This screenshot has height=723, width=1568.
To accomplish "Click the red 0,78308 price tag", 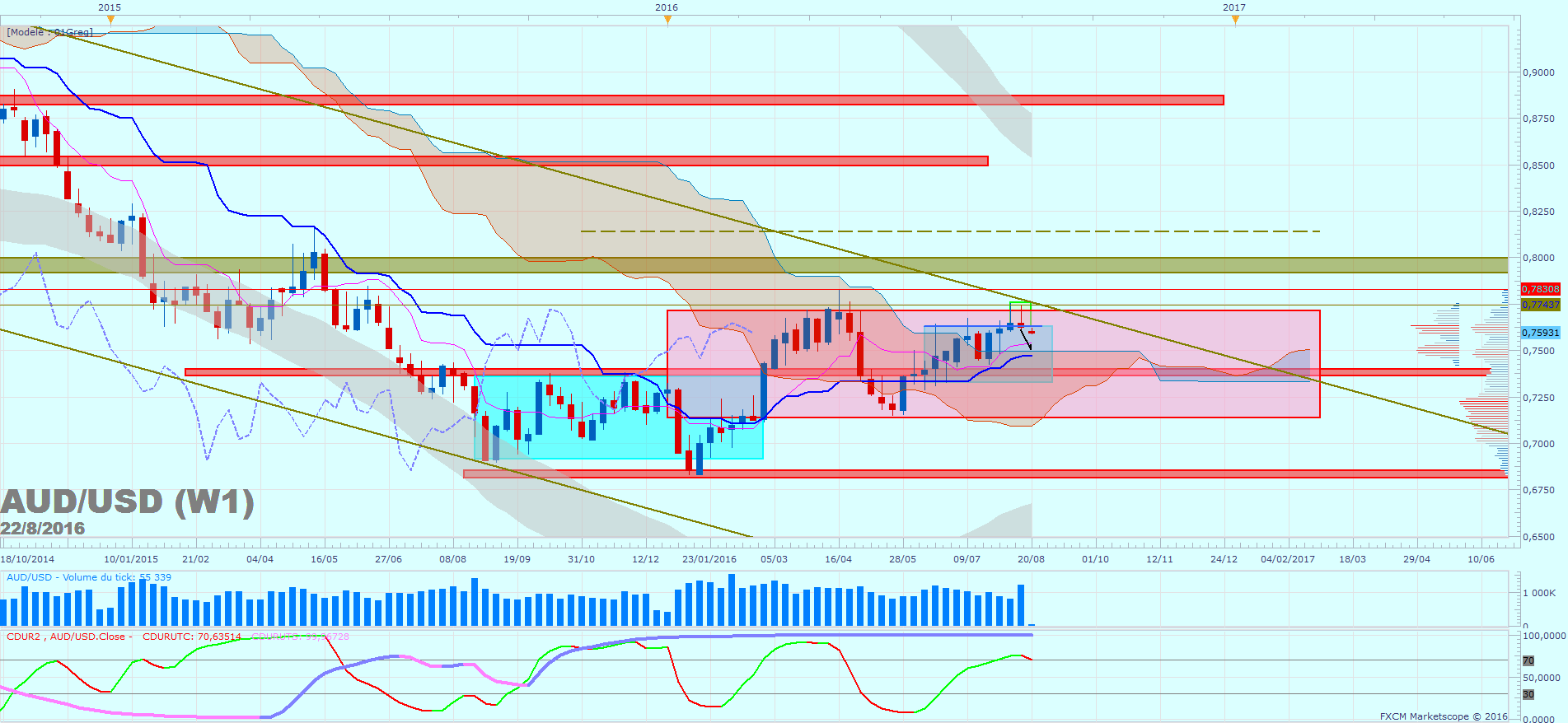I will pyautogui.click(x=1540, y=289).
